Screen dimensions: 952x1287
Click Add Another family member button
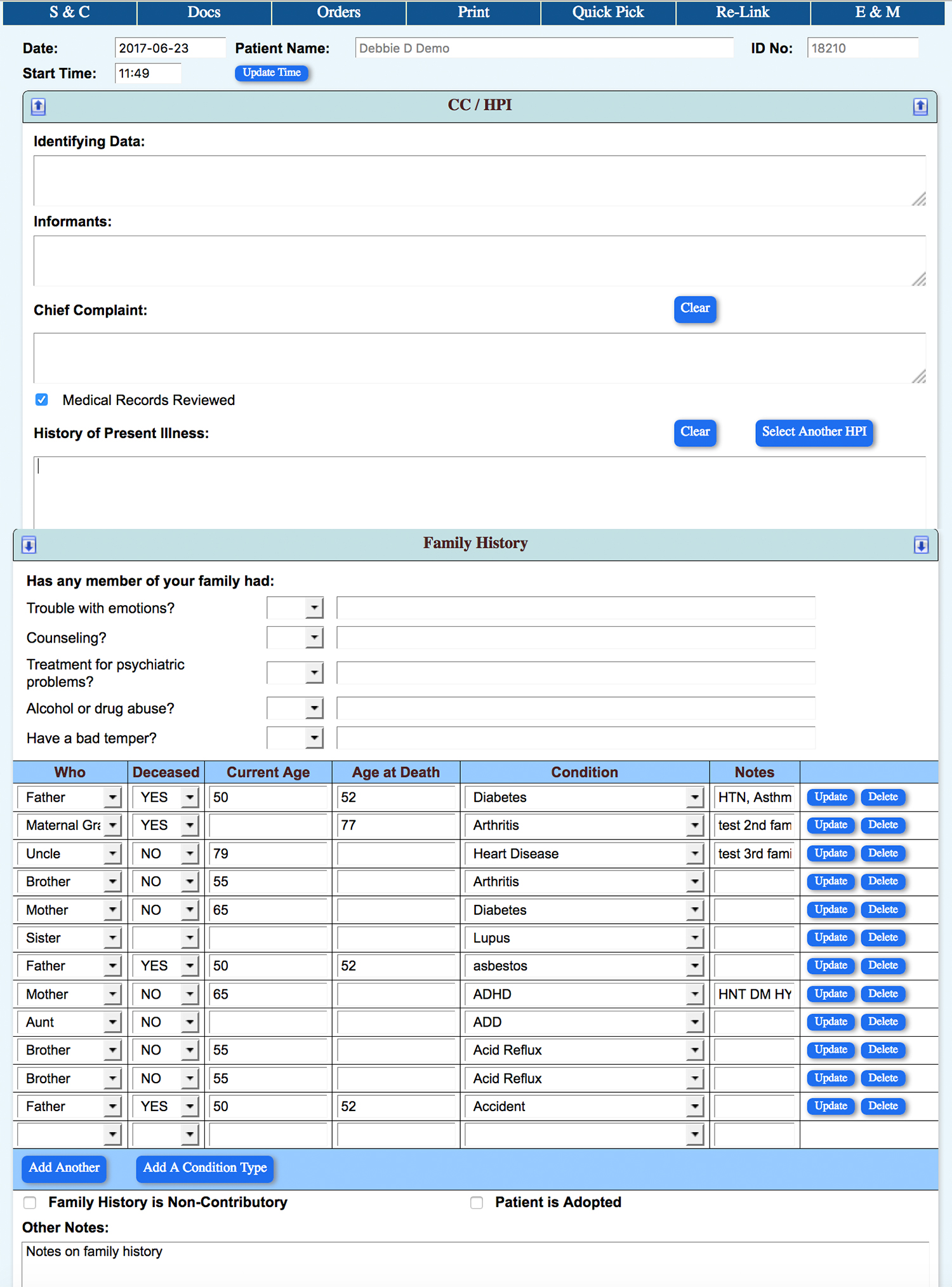(x=64, y=1168)
